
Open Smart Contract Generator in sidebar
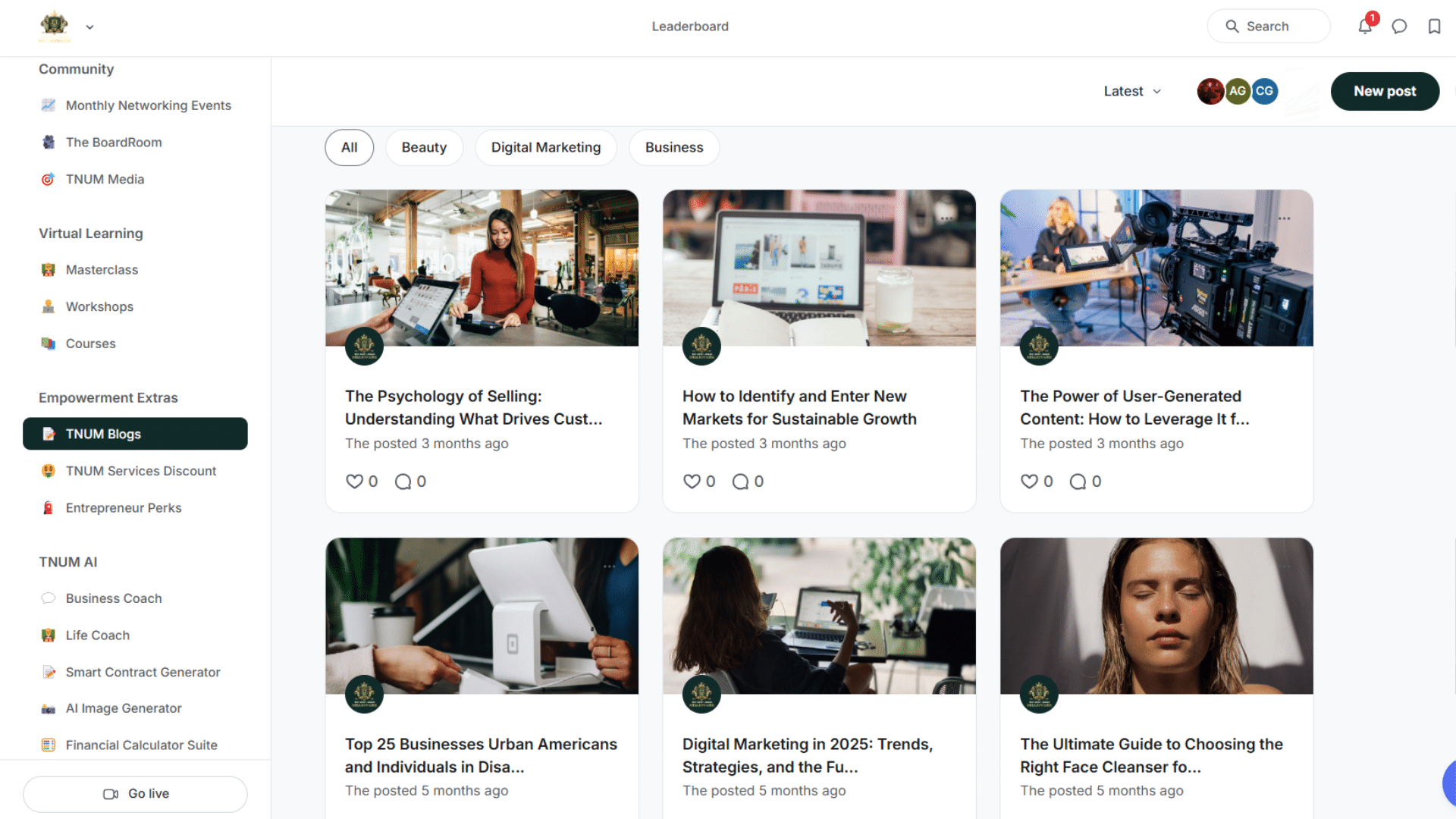point(143,672)
